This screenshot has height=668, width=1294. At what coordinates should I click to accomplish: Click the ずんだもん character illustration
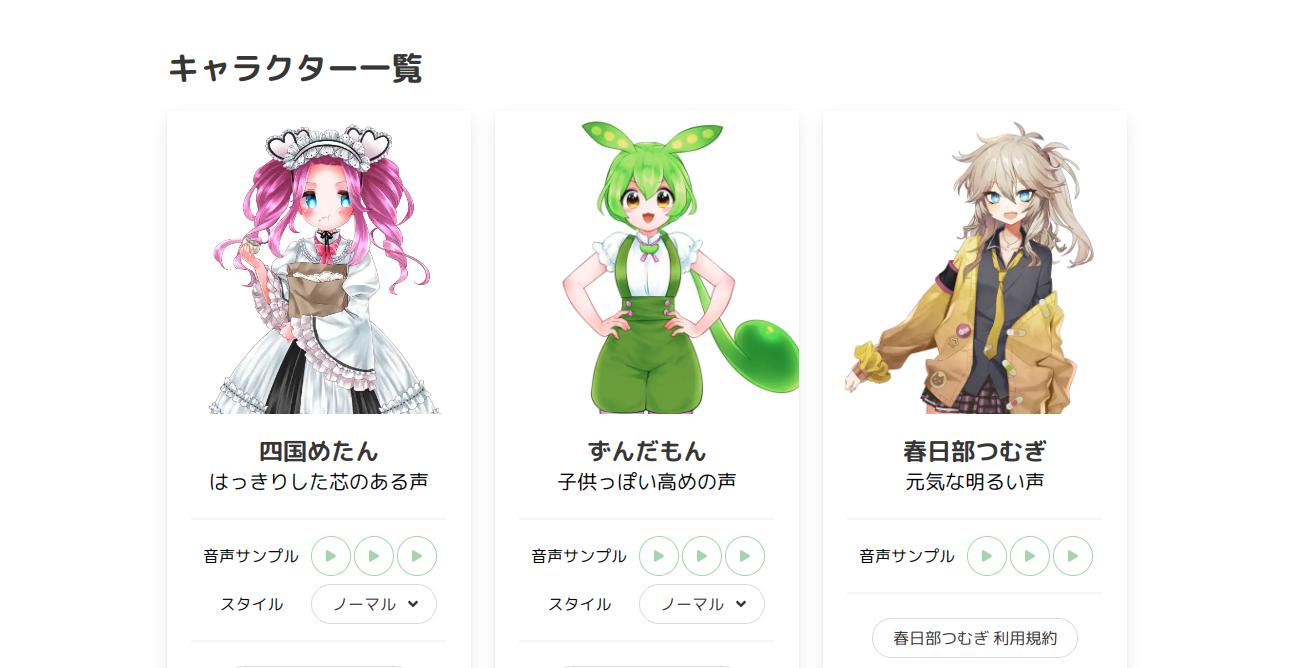(680, 268)
